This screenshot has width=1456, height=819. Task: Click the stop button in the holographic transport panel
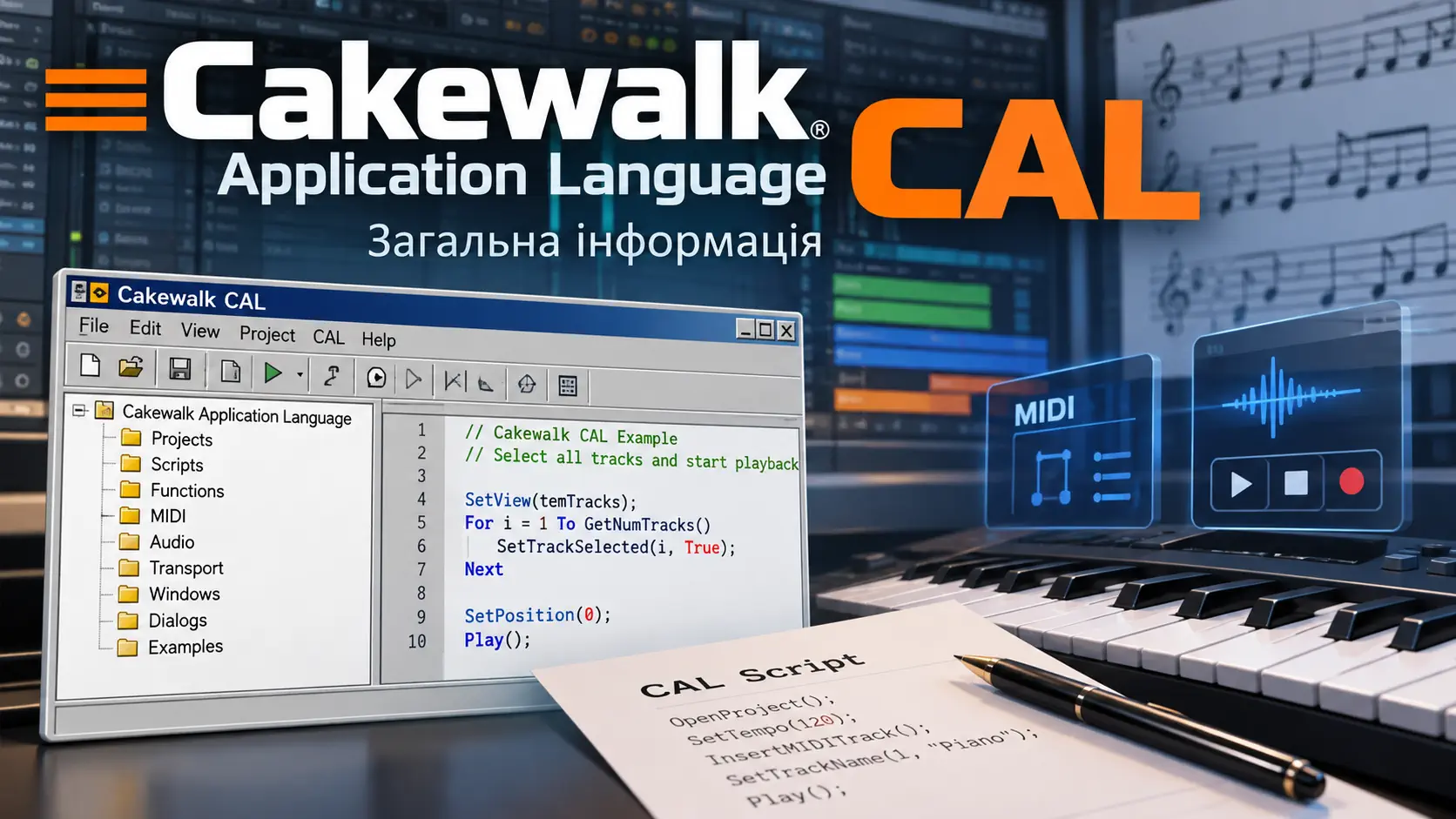point(1296,482)
